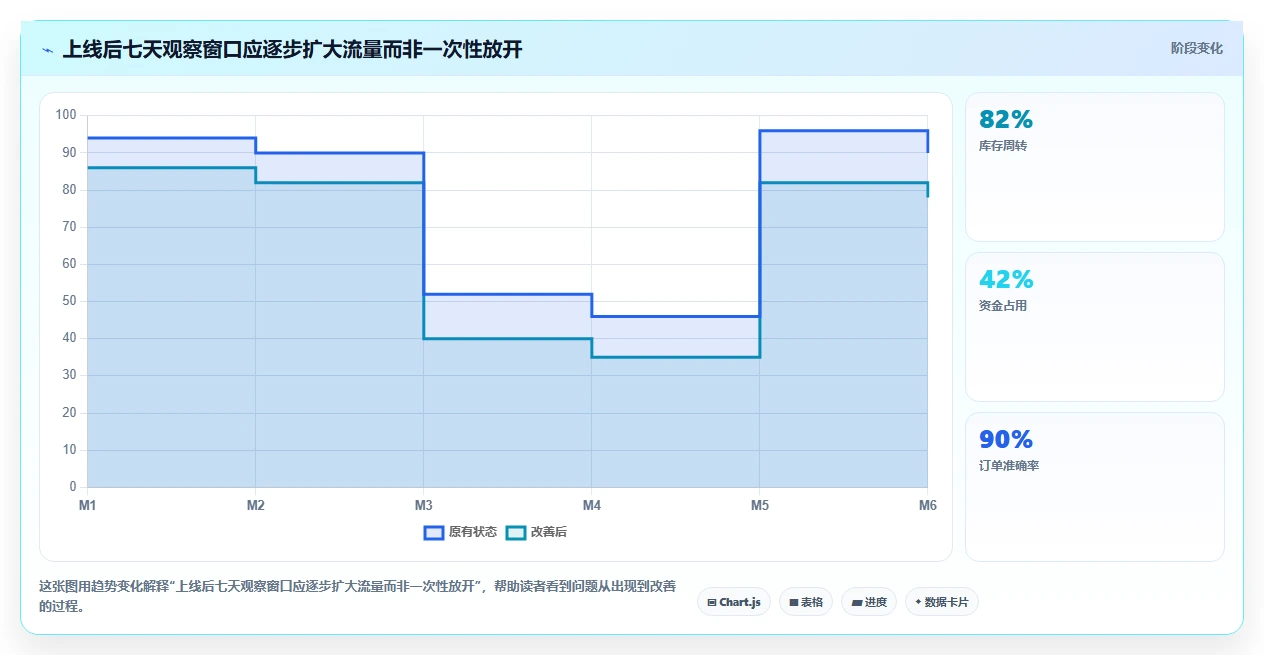
Task: Click the M2 x-axis label
Action: pos(256,506)
